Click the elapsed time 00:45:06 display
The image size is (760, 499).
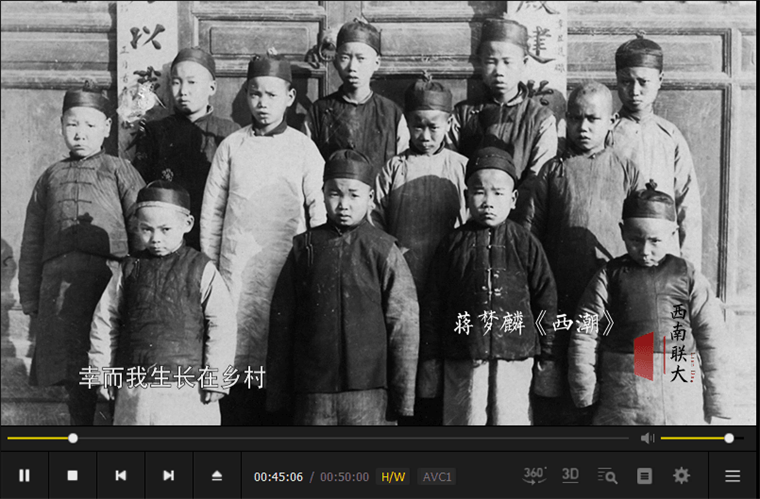(x=278, y=477)
